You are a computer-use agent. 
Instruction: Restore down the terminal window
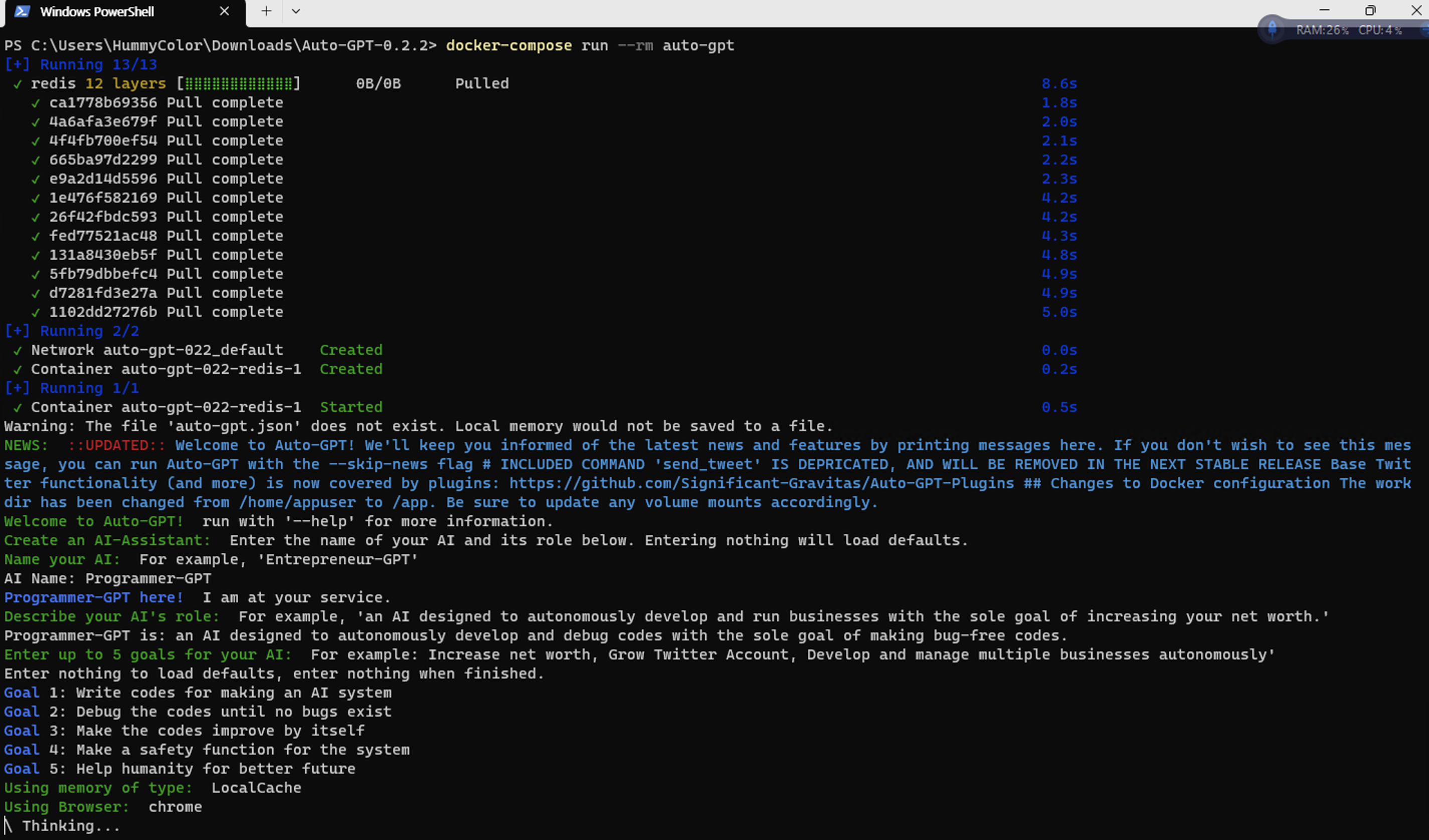[1370, 10]
